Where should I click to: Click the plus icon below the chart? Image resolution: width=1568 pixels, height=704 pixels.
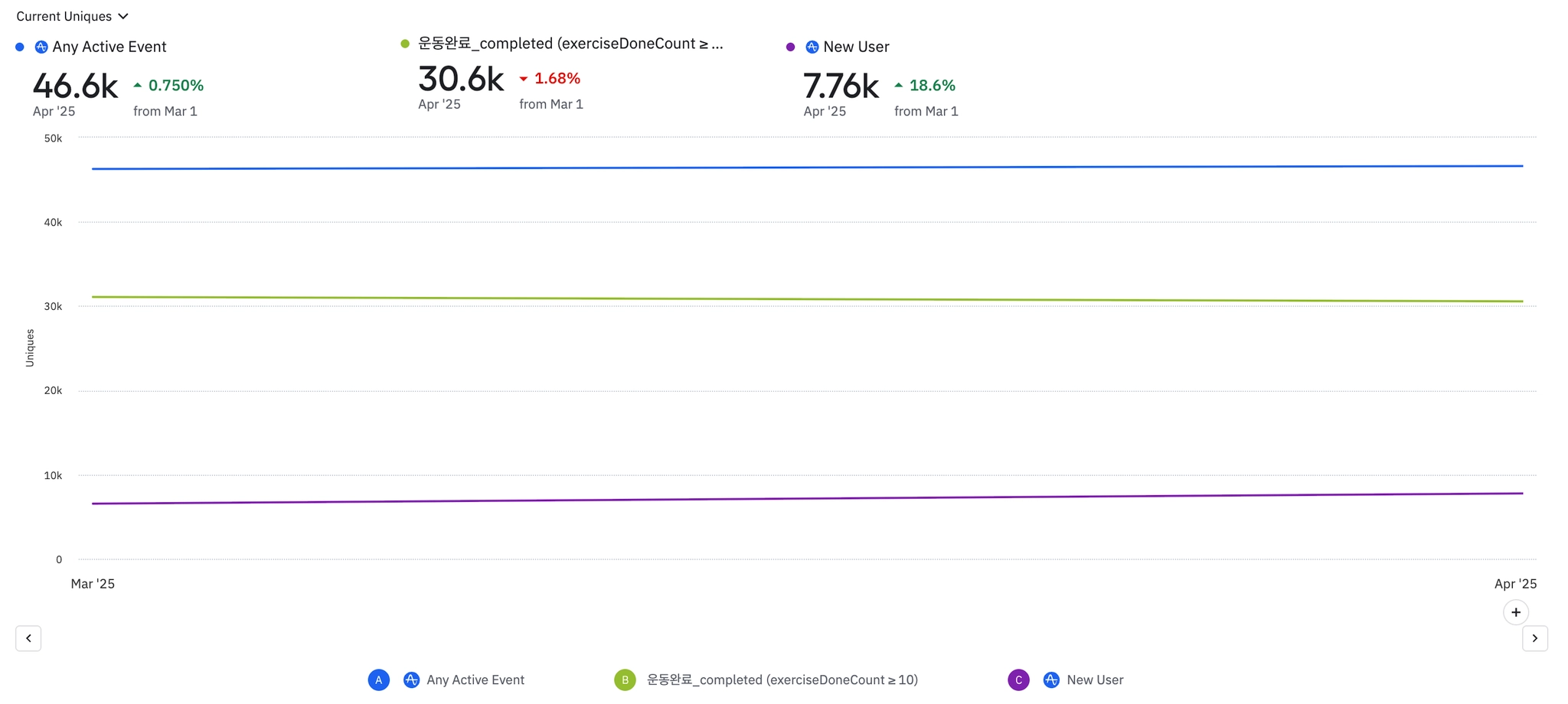1516,612
